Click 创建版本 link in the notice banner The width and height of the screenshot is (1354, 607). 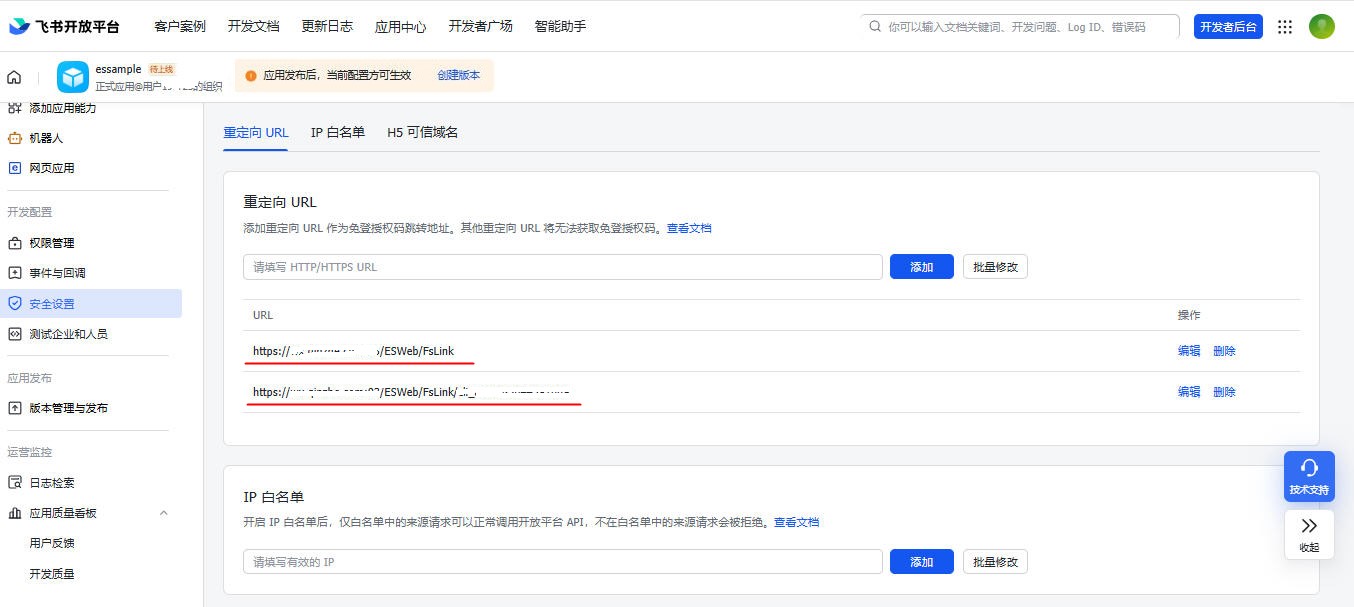coord(458,75)
